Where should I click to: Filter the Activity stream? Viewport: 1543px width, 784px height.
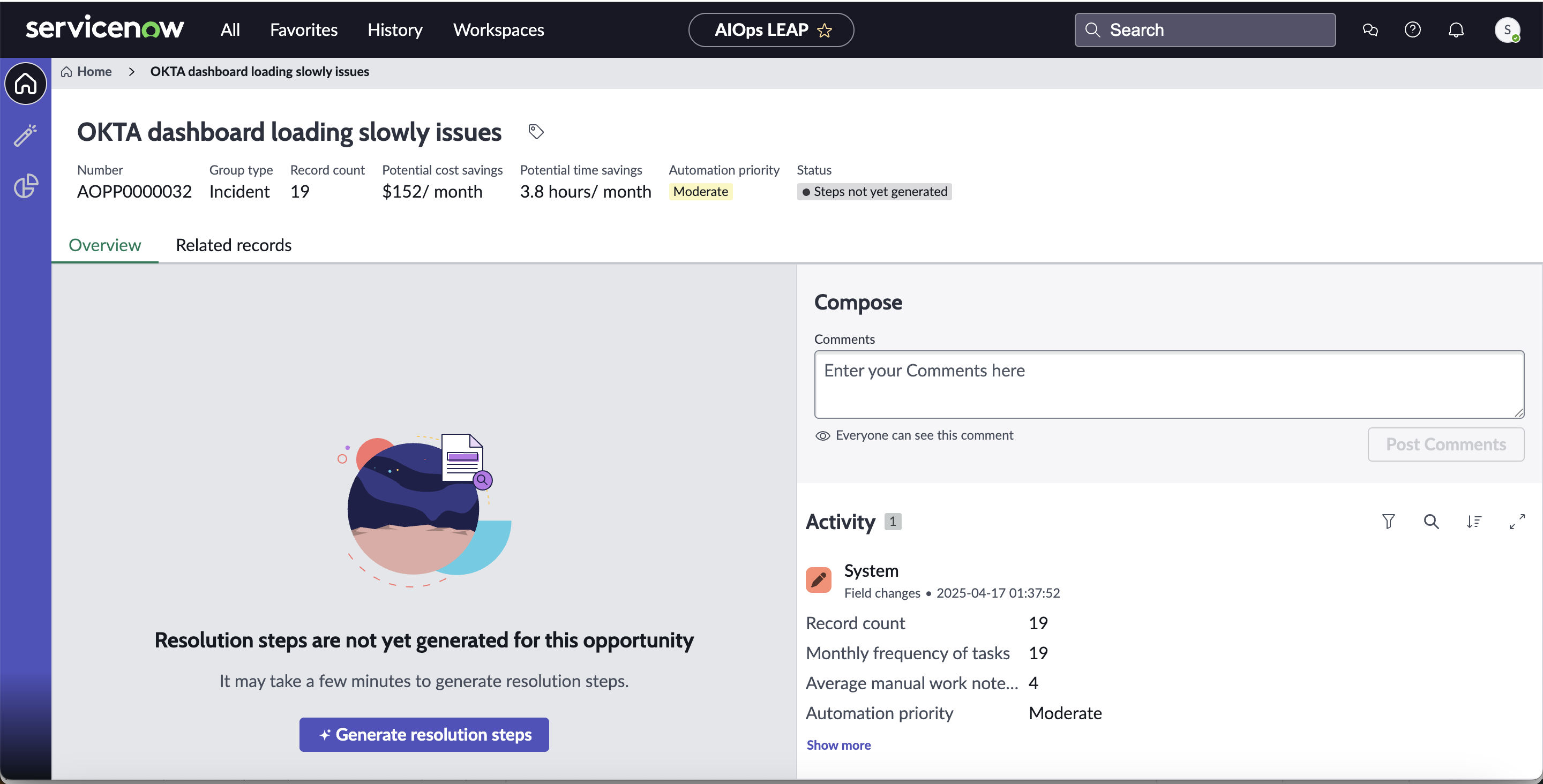pos(1389,522)
